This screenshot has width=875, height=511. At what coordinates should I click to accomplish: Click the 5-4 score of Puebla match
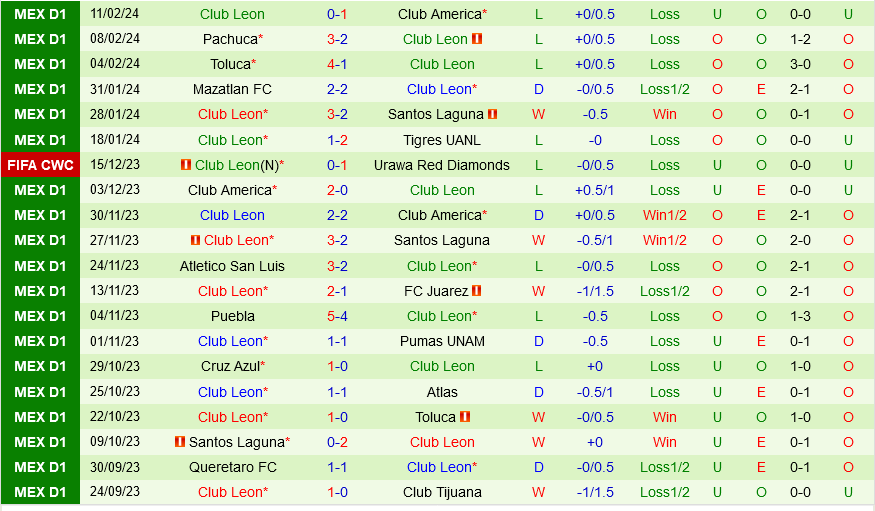[337, 316]
